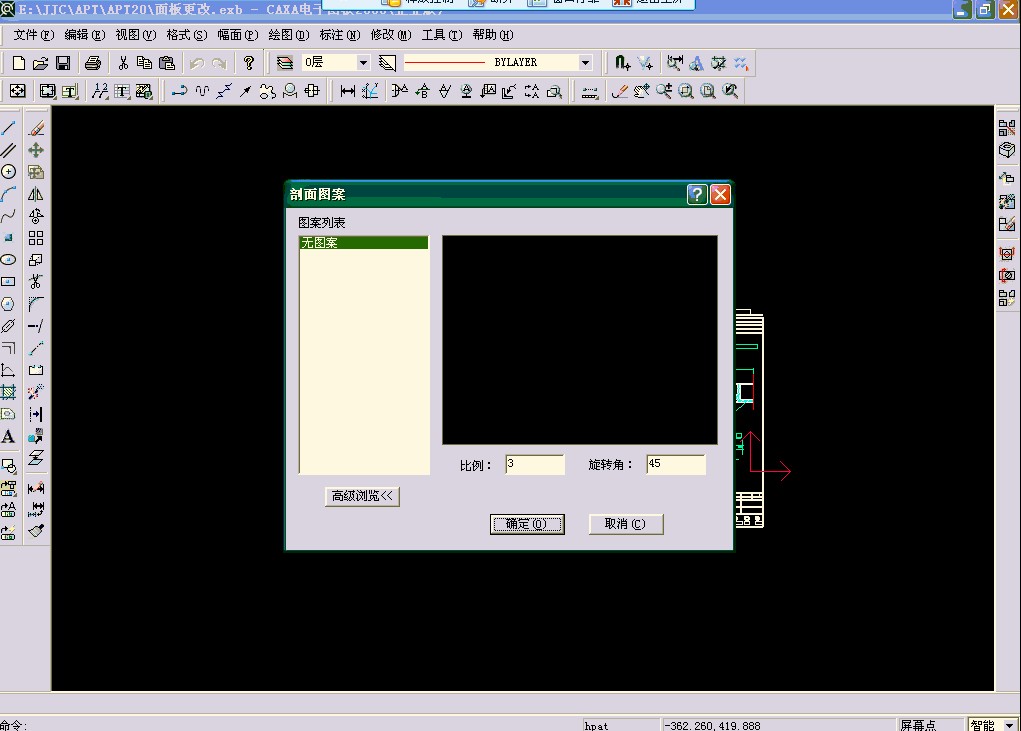The height and width of the screenshot is (731, 1021).
Task: Select the Hatch fill tool
Action: tap(8, 393)
